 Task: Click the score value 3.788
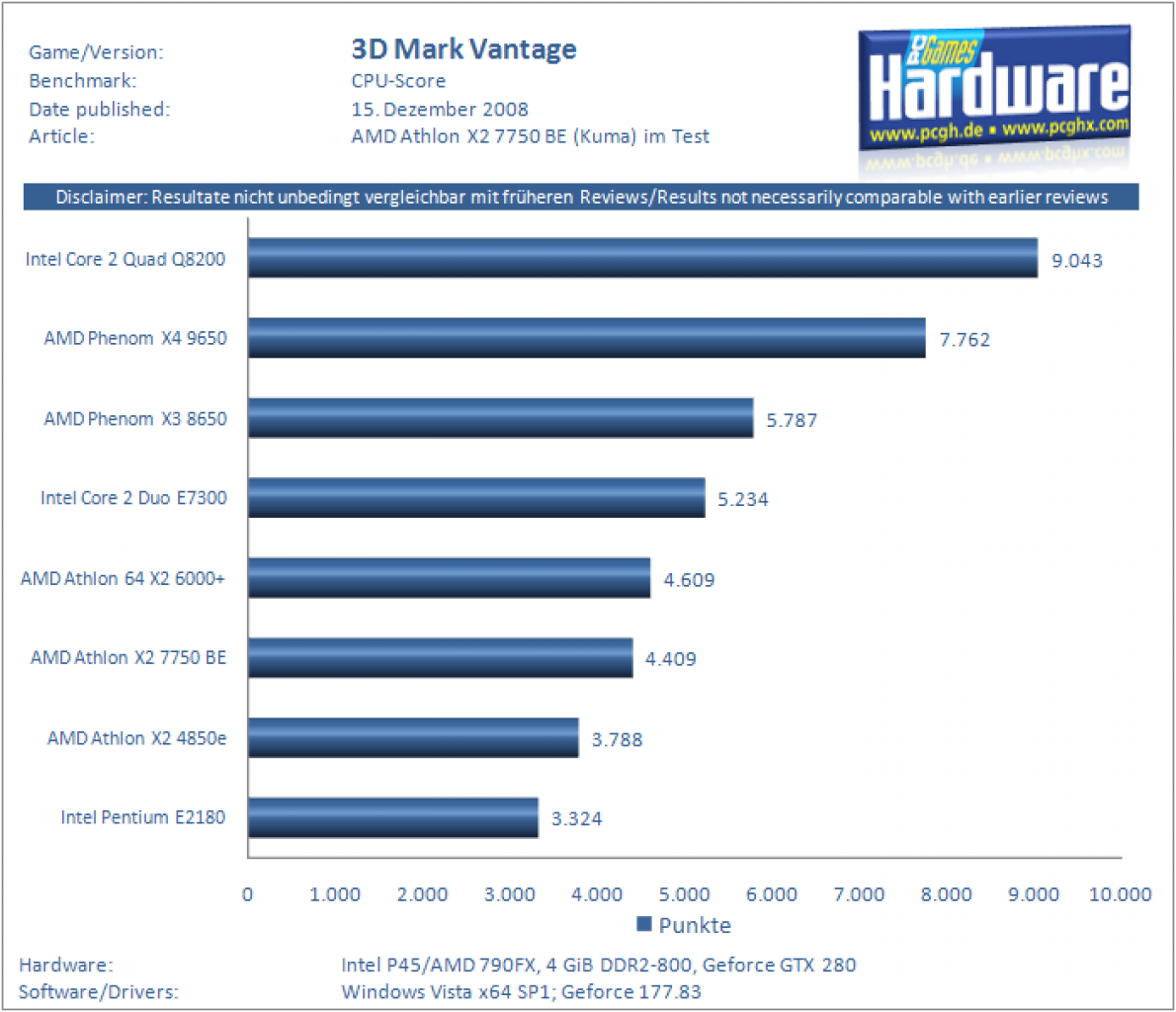coord(617,739)
